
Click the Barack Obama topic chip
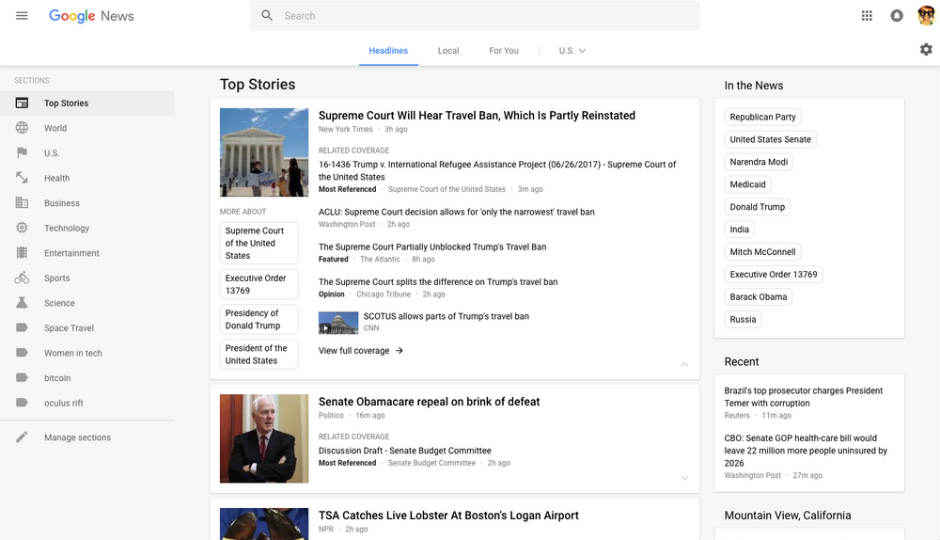(758, 297)
